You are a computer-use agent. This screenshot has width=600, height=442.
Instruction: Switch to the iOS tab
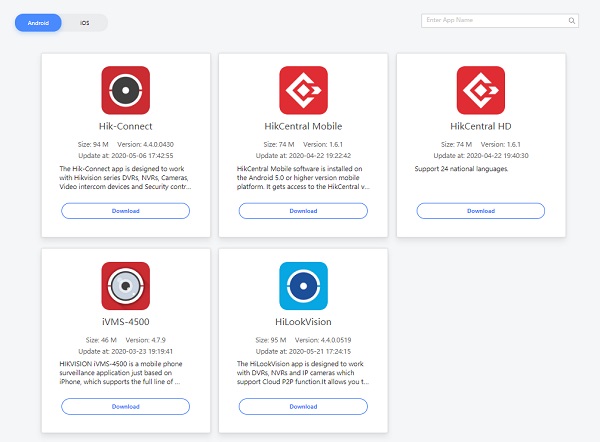[x=85, y=22]
